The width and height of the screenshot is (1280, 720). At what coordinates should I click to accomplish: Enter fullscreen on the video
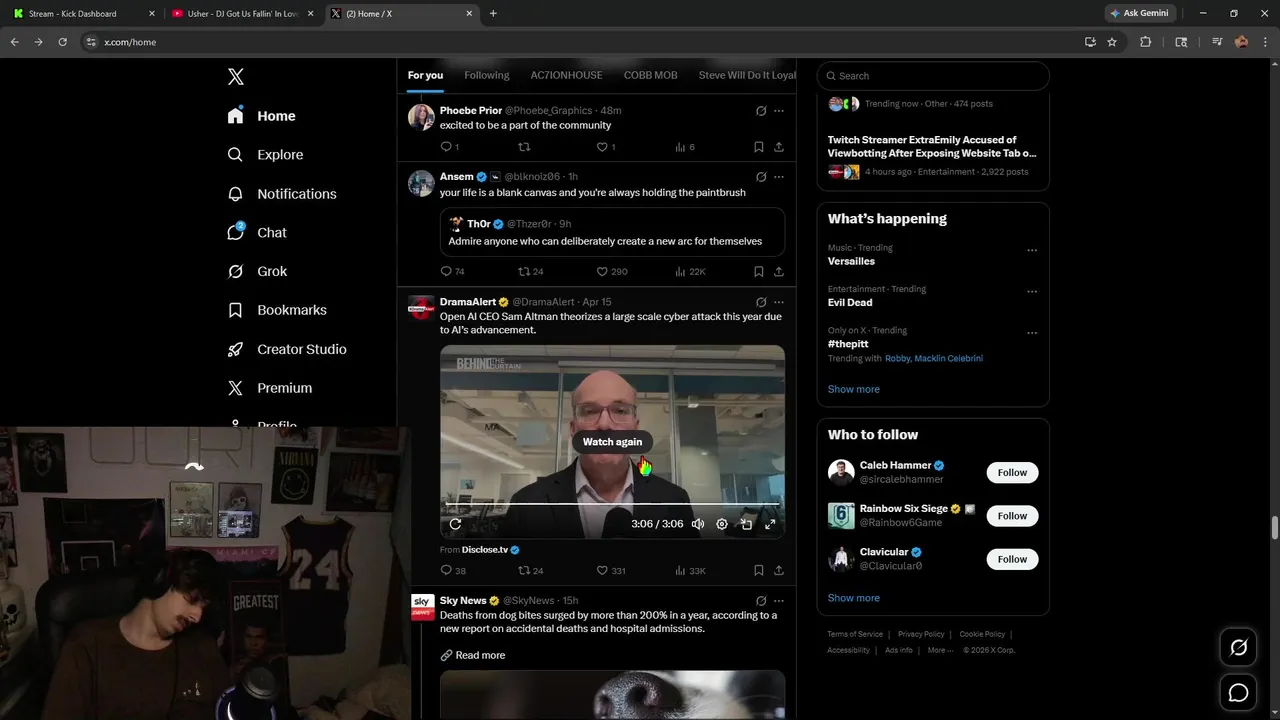770,524
